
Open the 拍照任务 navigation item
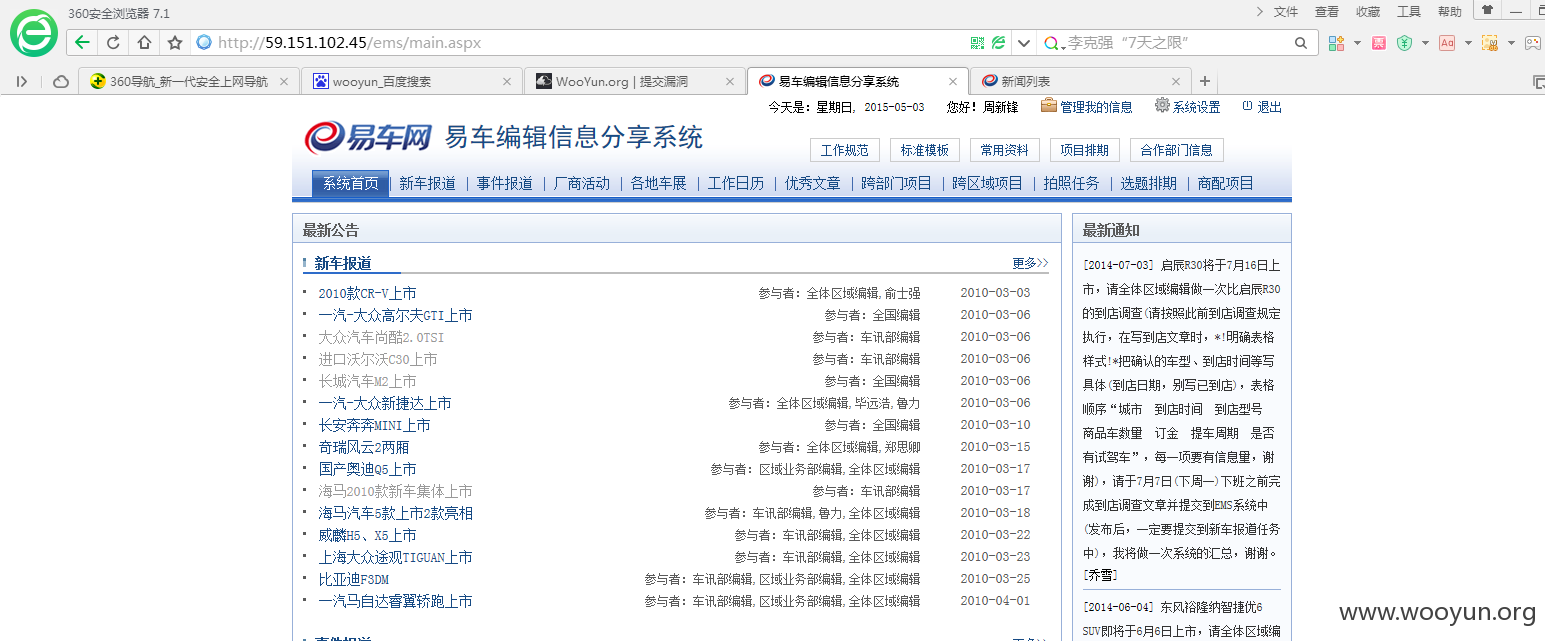(1071, 183)
